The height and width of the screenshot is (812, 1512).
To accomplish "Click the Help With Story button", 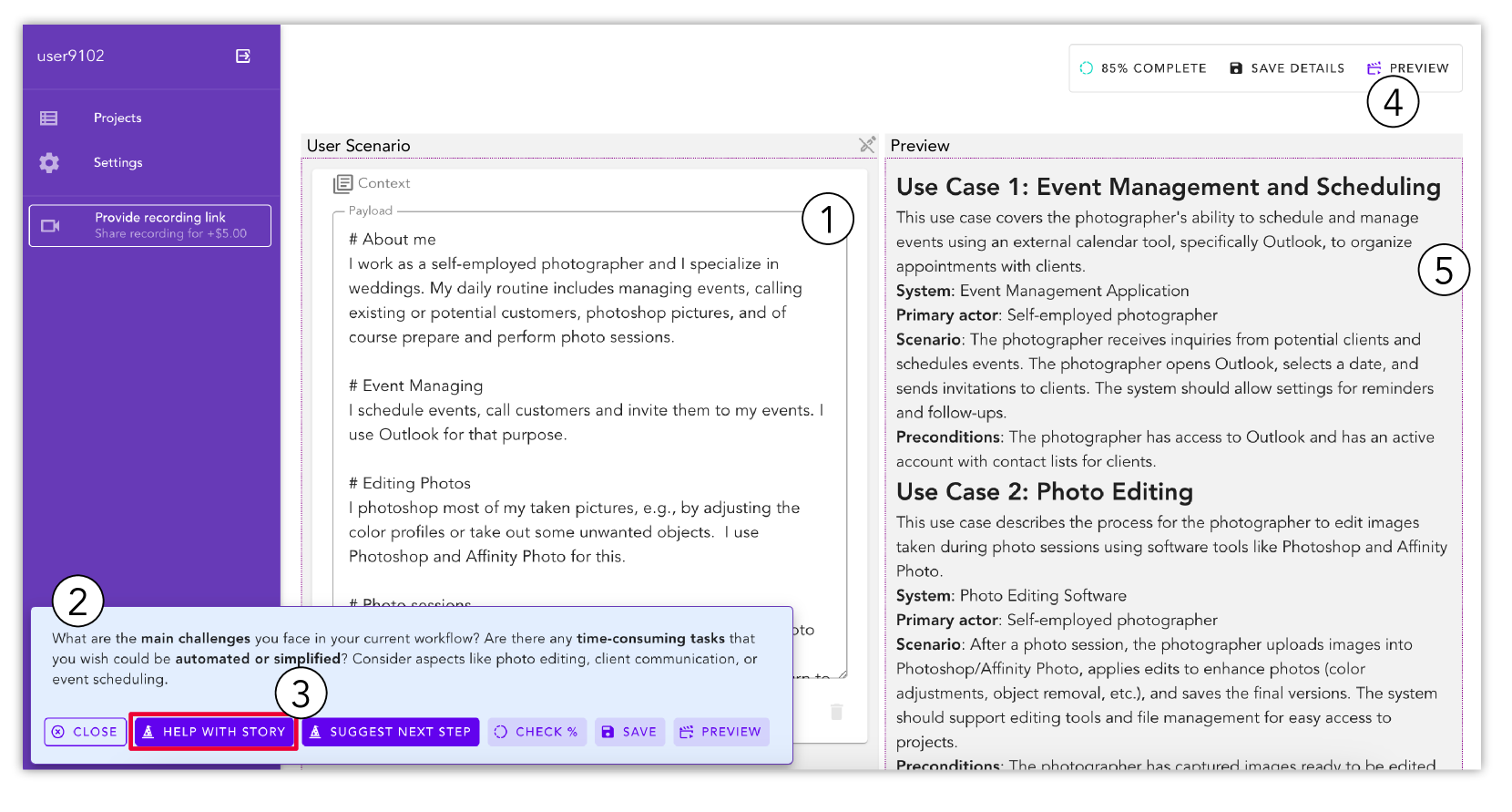I will (x=214, y=732).
